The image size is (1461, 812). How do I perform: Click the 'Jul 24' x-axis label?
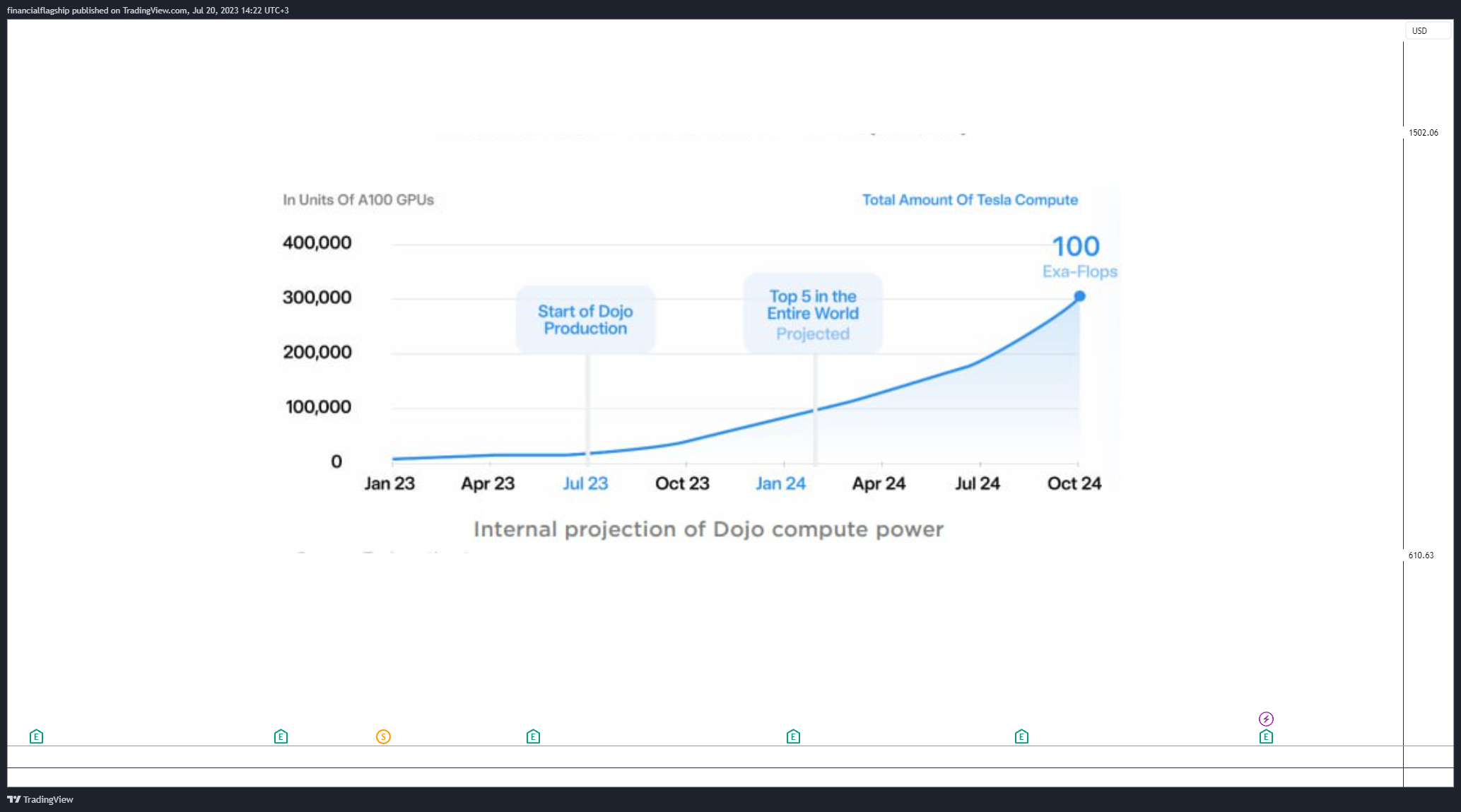pos(978,483)
